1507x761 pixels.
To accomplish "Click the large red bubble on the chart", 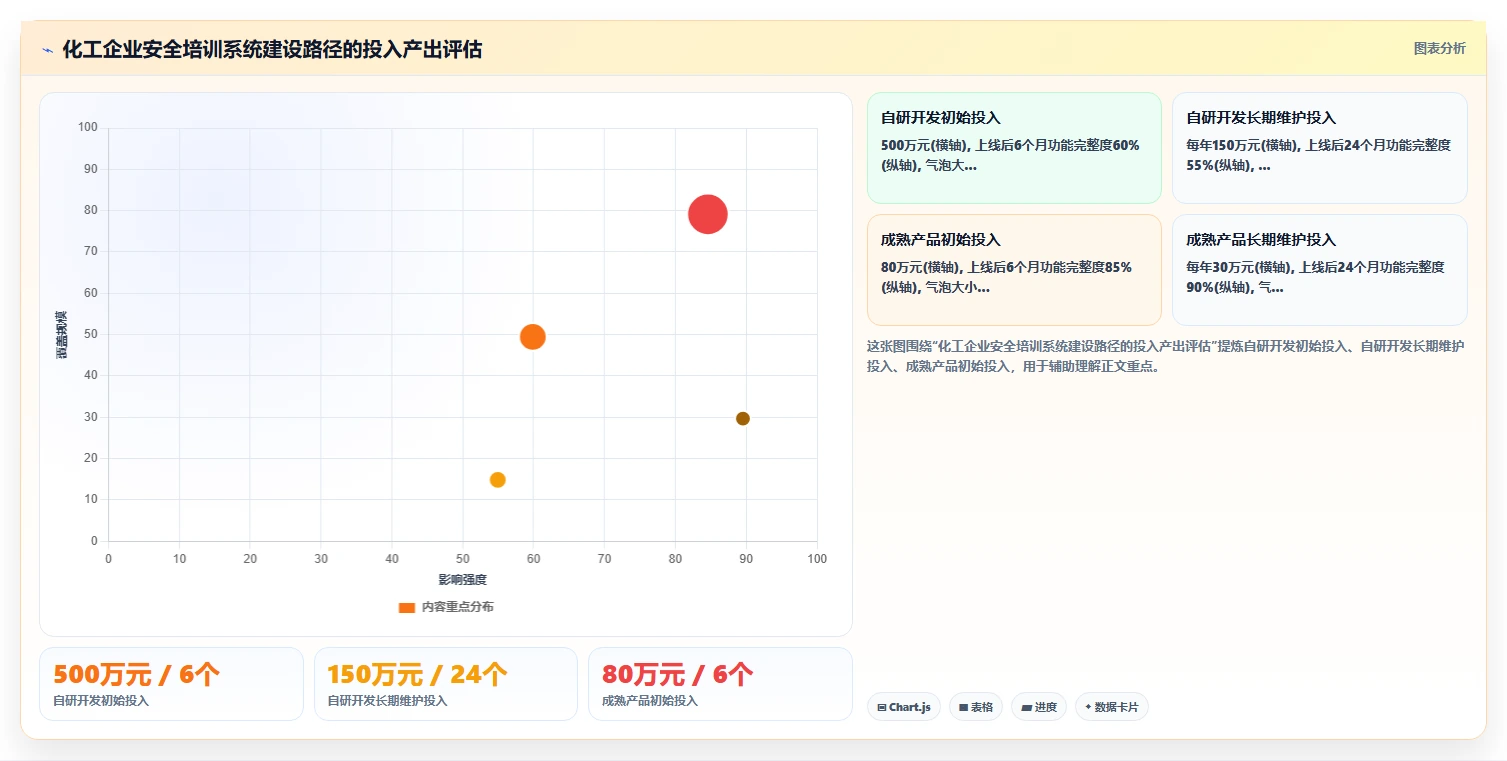I will click(x=707, y=214).
